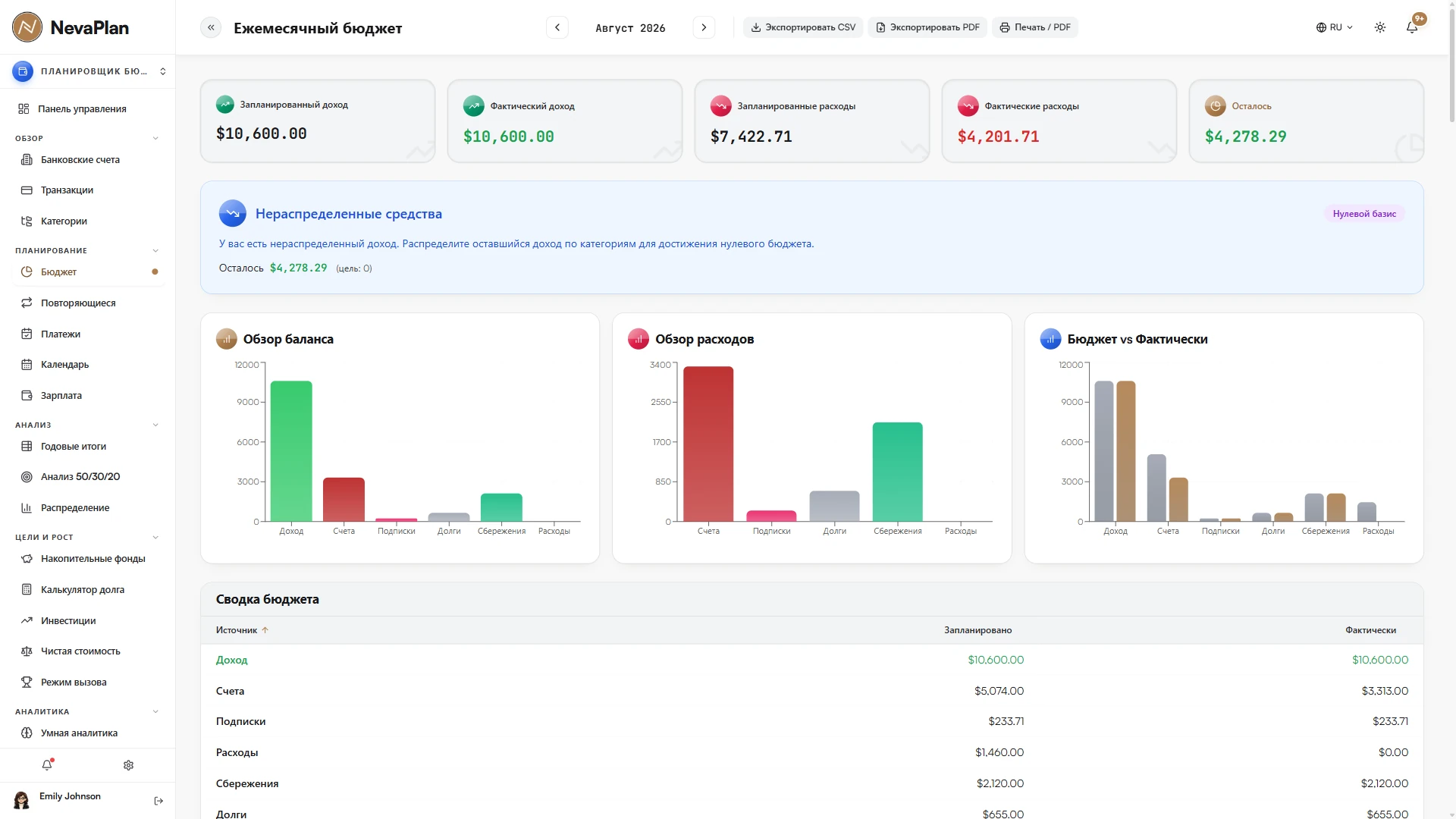
Task: Open notifications bell in top bar
Action: tap(1412, 27)
